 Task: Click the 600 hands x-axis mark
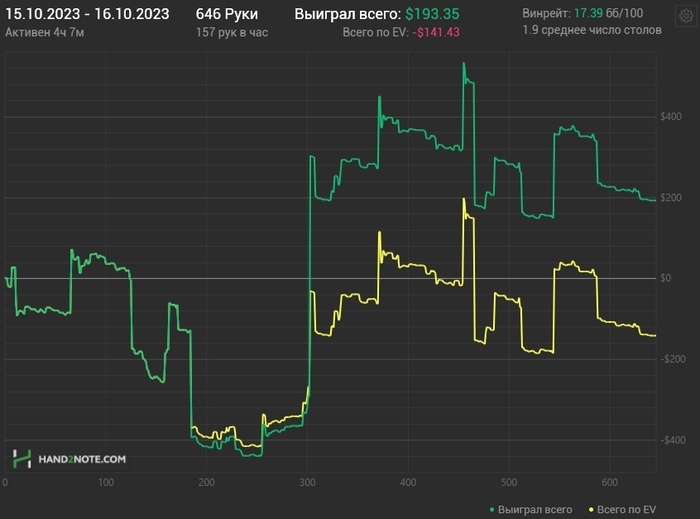tap(607, 484)
